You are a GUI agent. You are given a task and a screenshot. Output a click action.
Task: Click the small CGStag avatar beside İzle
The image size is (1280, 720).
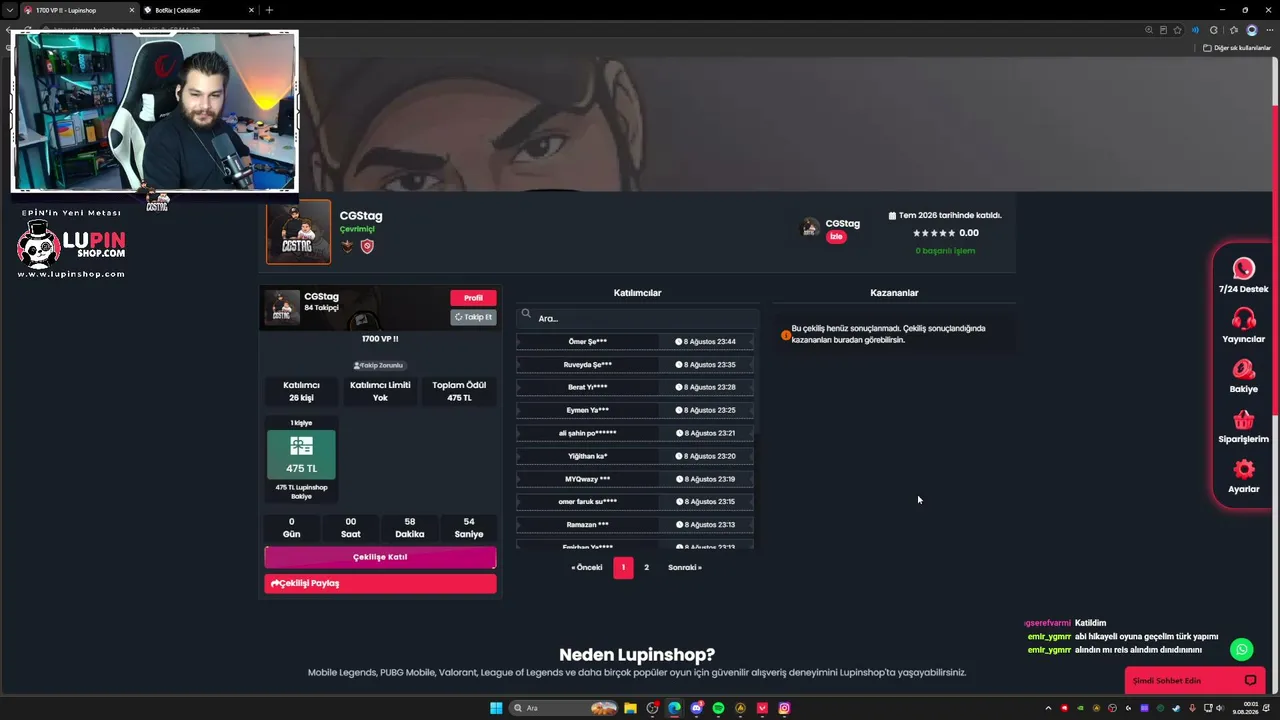tap(810, 228)
